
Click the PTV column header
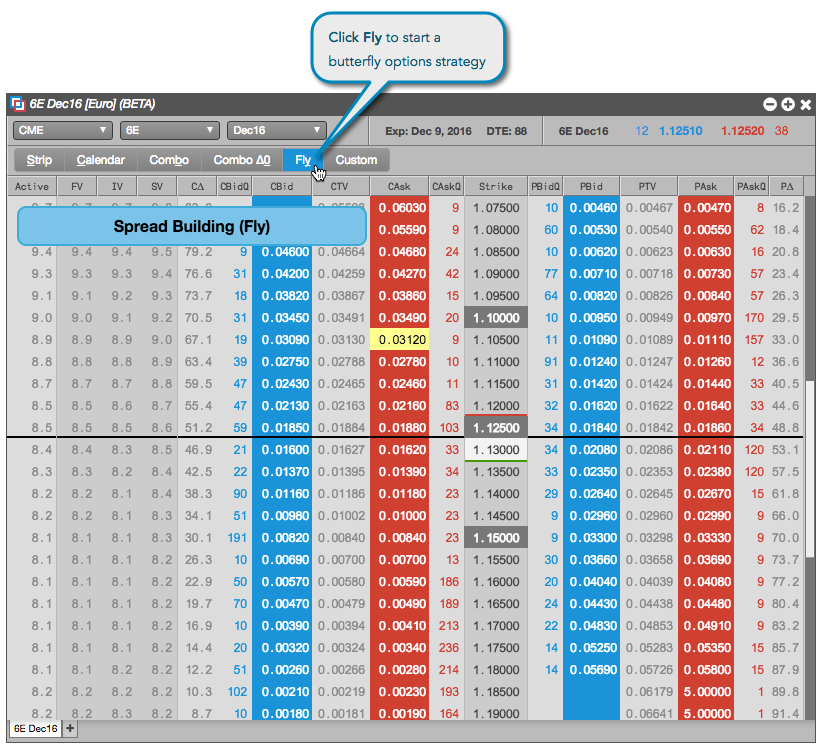click(648, 186)
